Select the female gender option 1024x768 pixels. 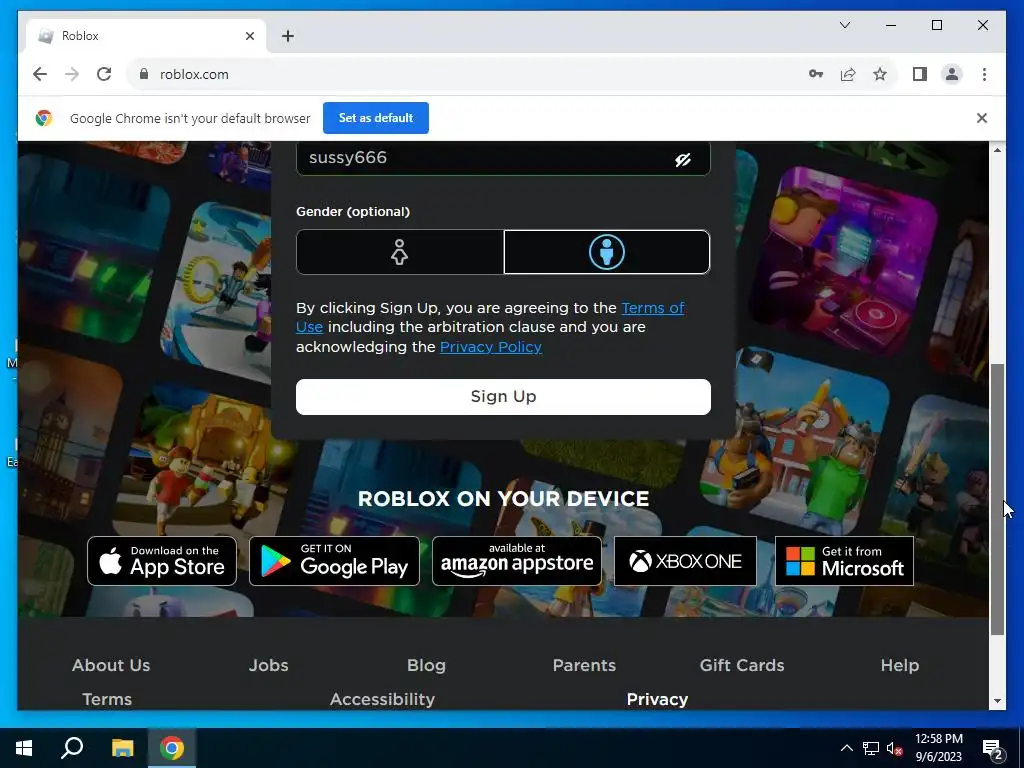pyautogui.click(x=400, y=252)
